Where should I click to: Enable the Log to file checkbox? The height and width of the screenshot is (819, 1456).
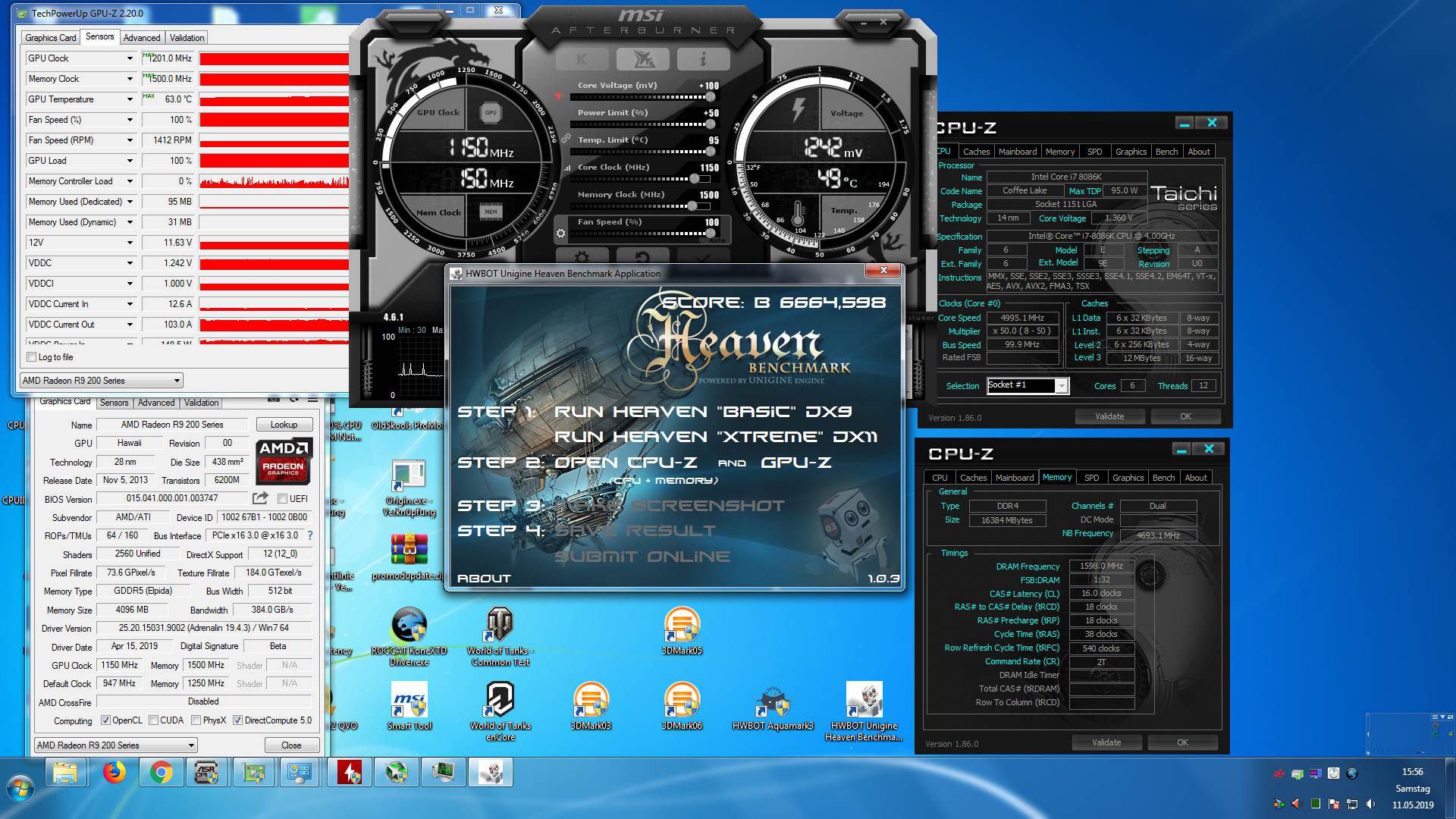coord(31,357)
